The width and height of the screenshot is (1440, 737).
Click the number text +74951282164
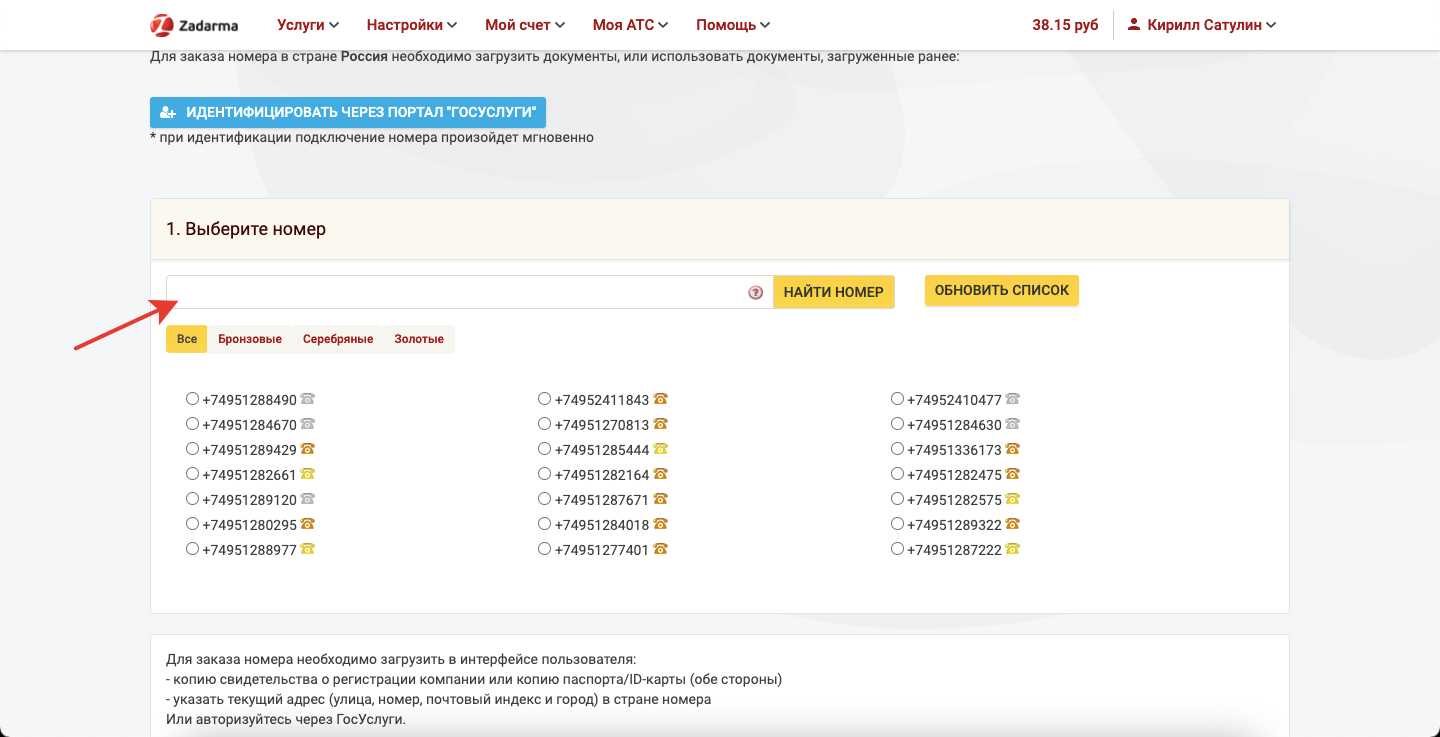coord(602,474)
